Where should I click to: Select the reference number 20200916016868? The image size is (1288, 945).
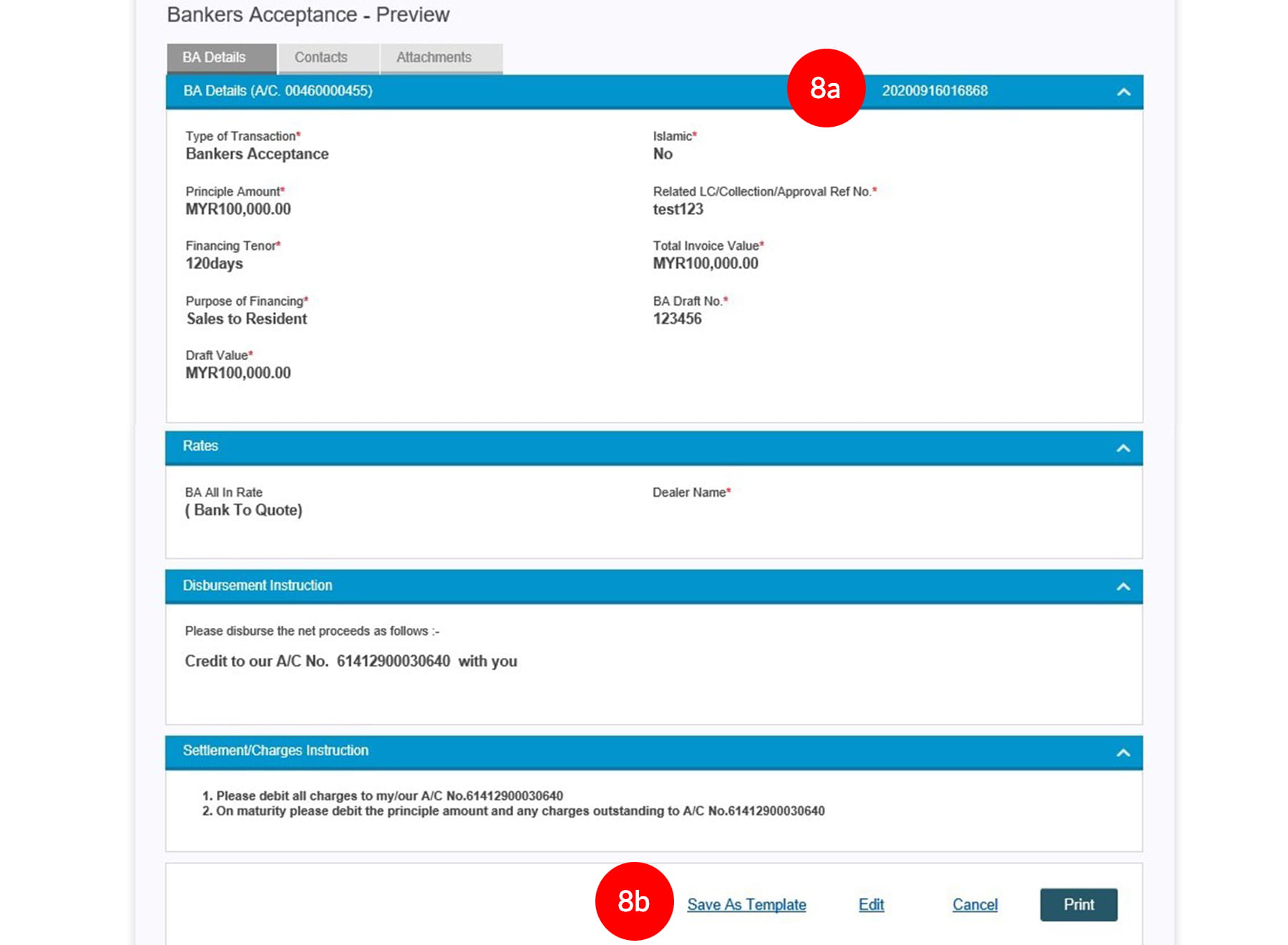coord(934,91)
